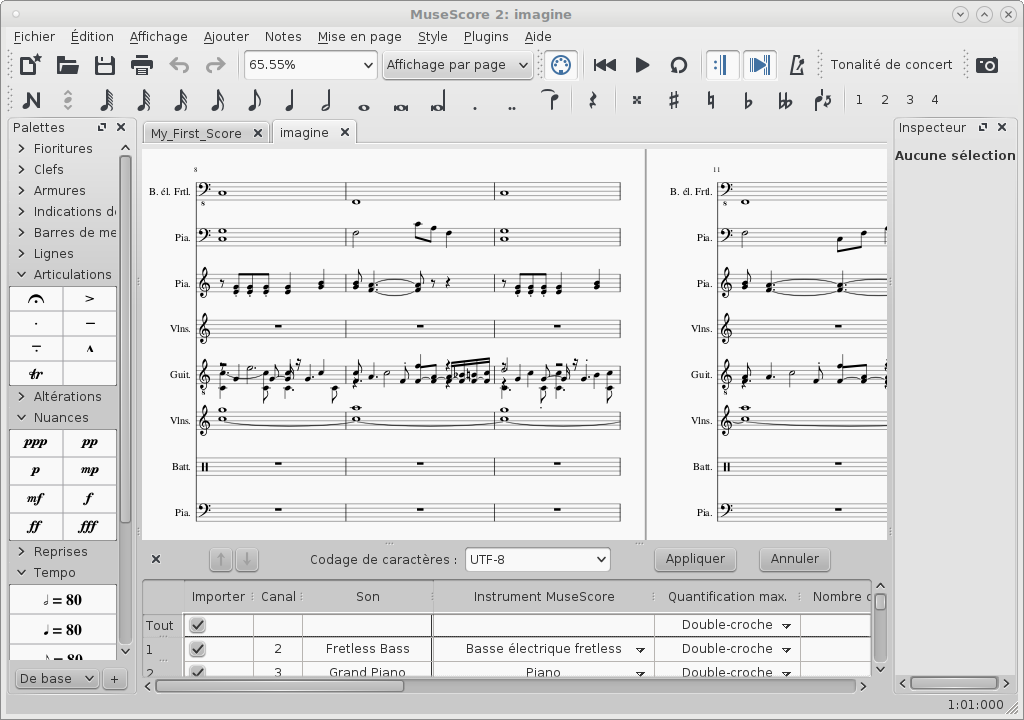Save the score with floppy icon
Viewport: 1024px width, 720px height.
click(x=104, y=65)
